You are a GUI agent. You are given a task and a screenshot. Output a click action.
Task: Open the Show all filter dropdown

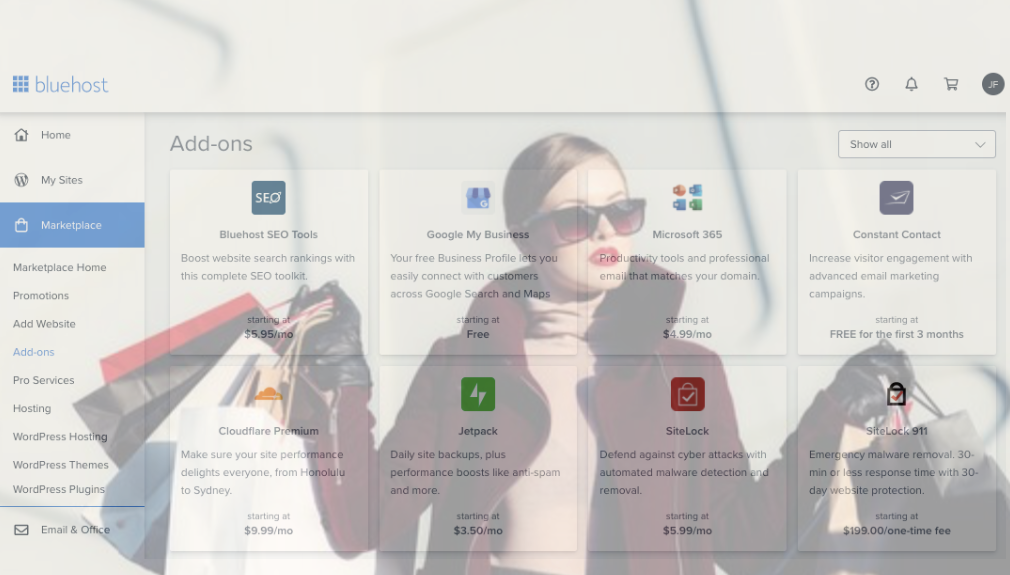click(x=916, y=144)
